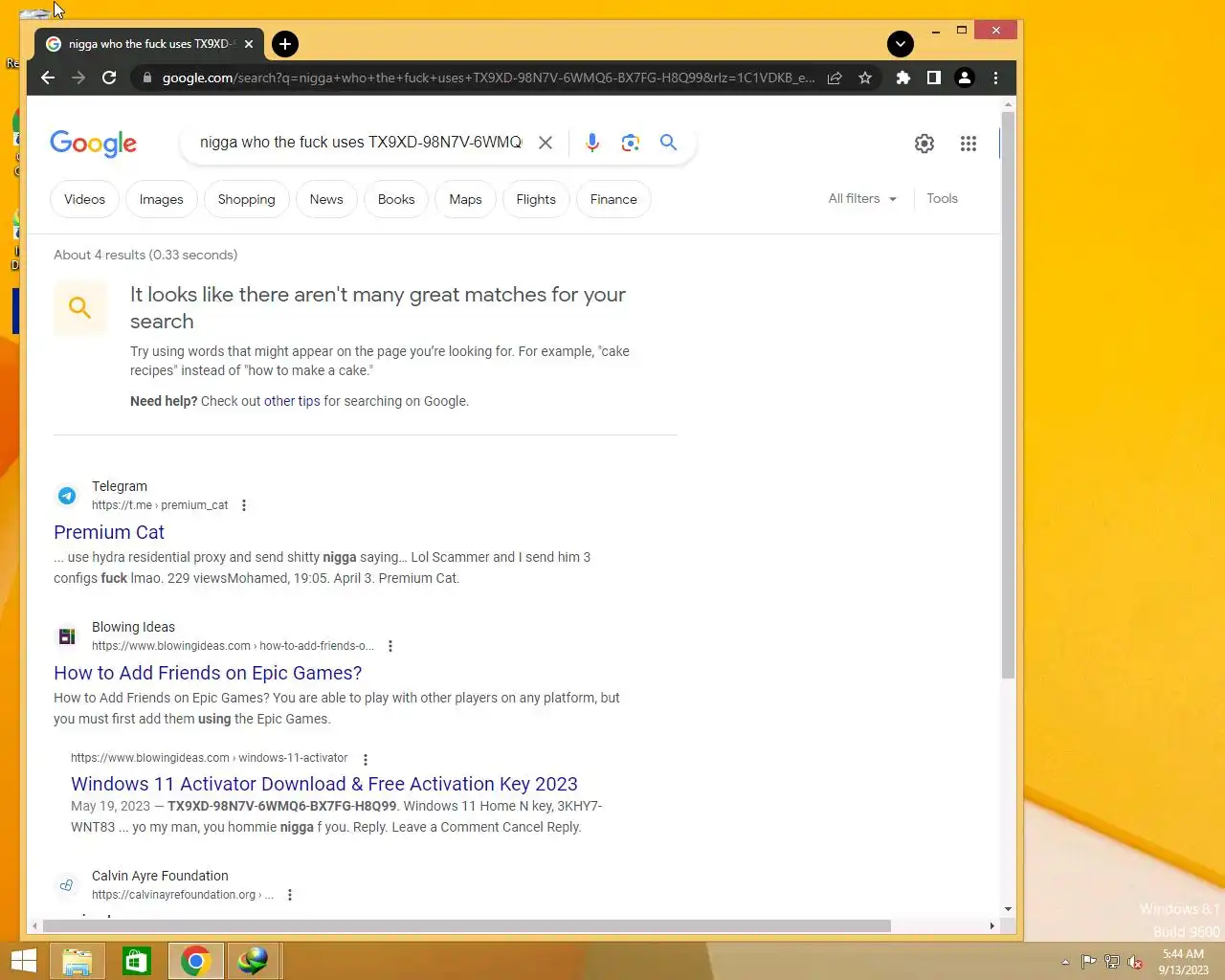Click the vertical page scrollbar thumb

tap(1008, 395)
